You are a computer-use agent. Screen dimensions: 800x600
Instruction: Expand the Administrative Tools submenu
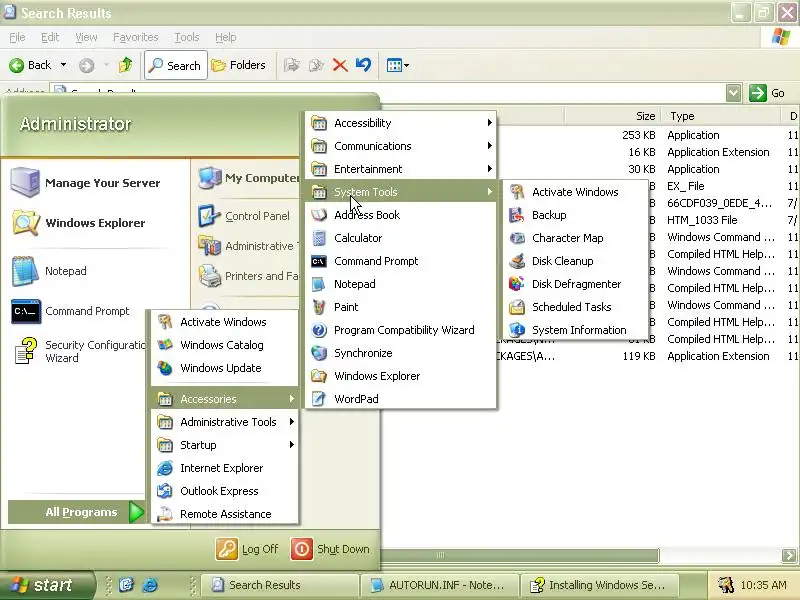[x=225, y=422]
